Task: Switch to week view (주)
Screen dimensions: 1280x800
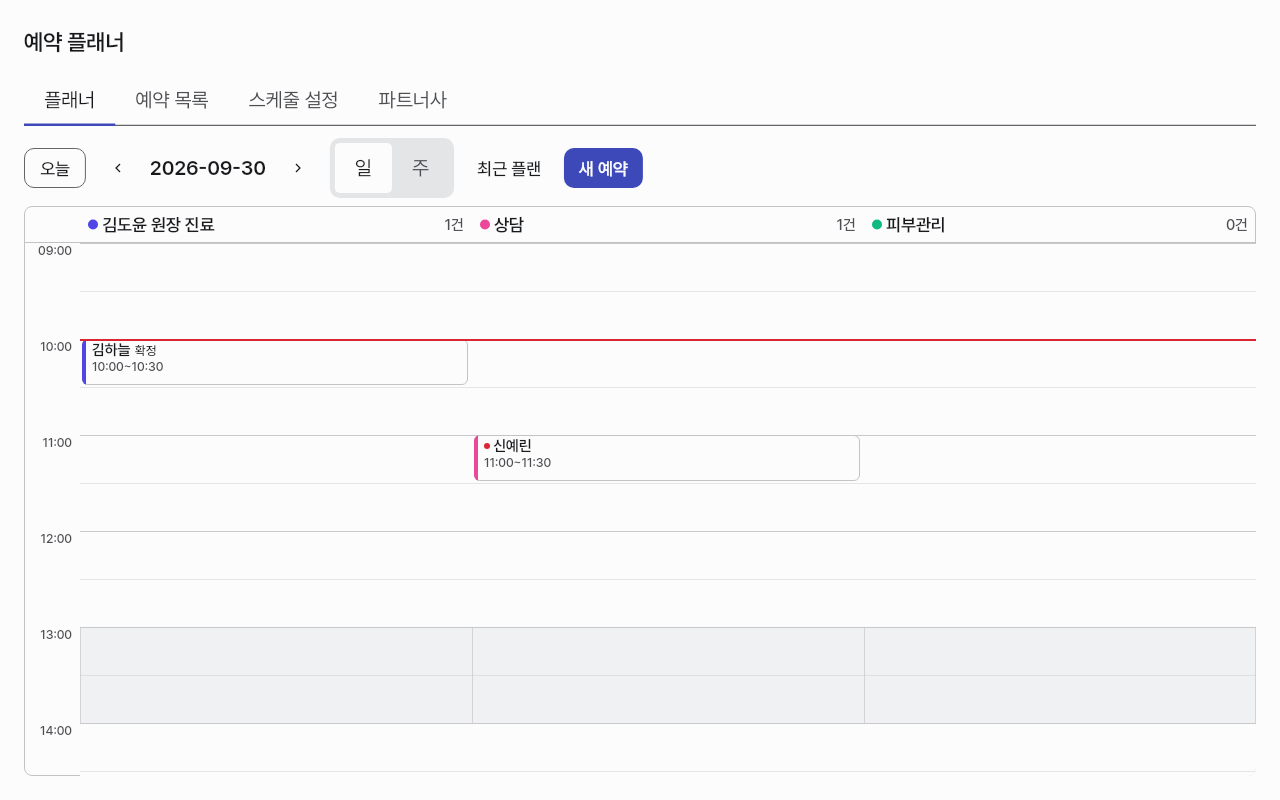Action: tap(421, 168)
